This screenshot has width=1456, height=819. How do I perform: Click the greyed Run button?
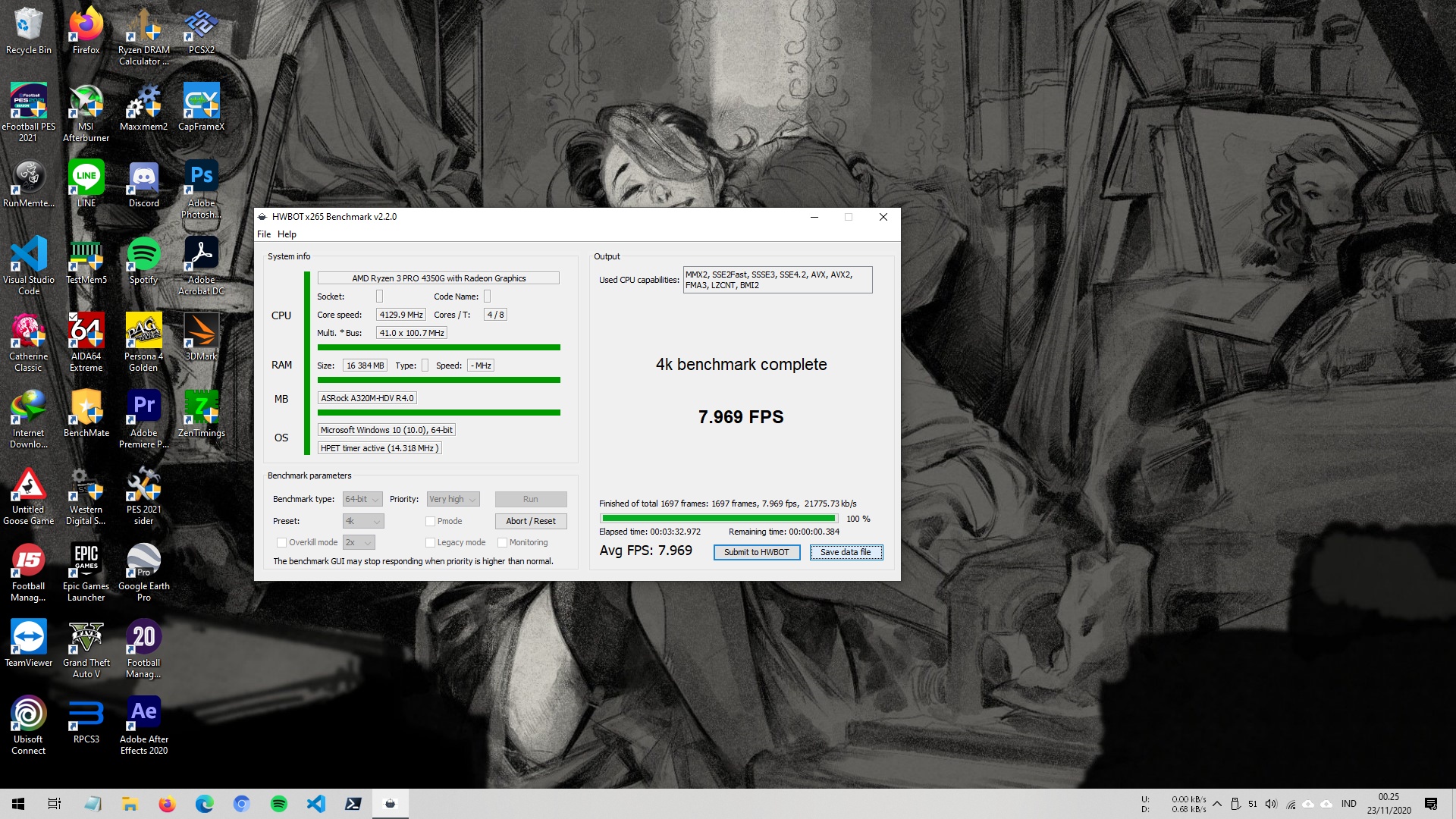pos(531,500)
